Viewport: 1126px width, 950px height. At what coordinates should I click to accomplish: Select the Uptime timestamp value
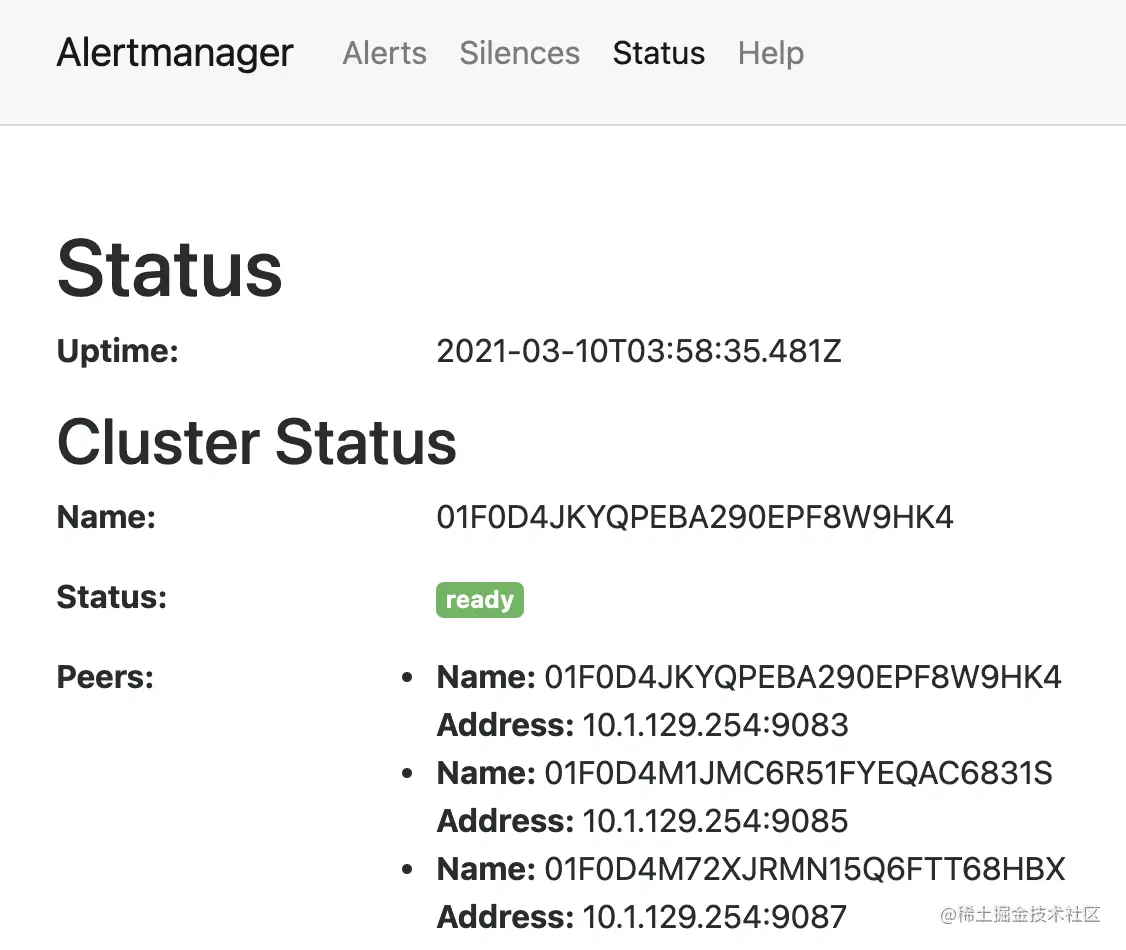coord(639,351)
